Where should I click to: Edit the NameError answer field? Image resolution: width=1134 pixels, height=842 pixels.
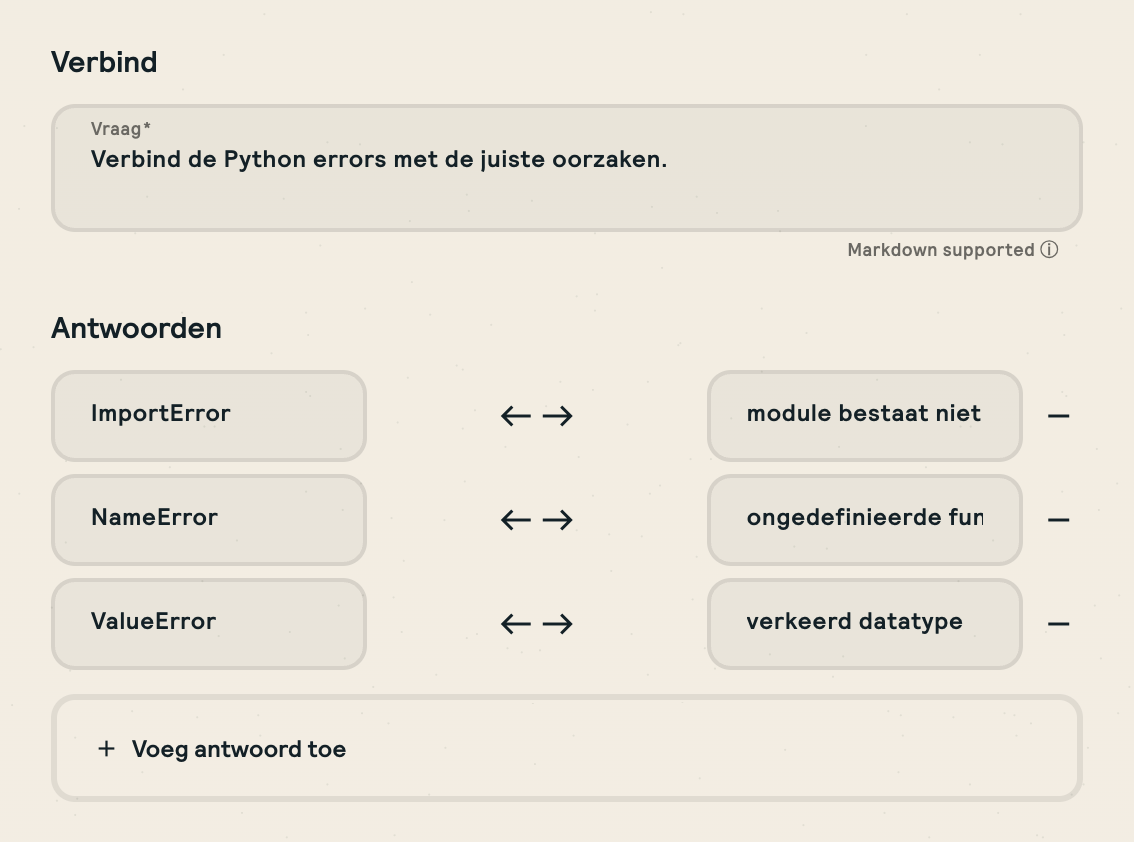point(209,520)
